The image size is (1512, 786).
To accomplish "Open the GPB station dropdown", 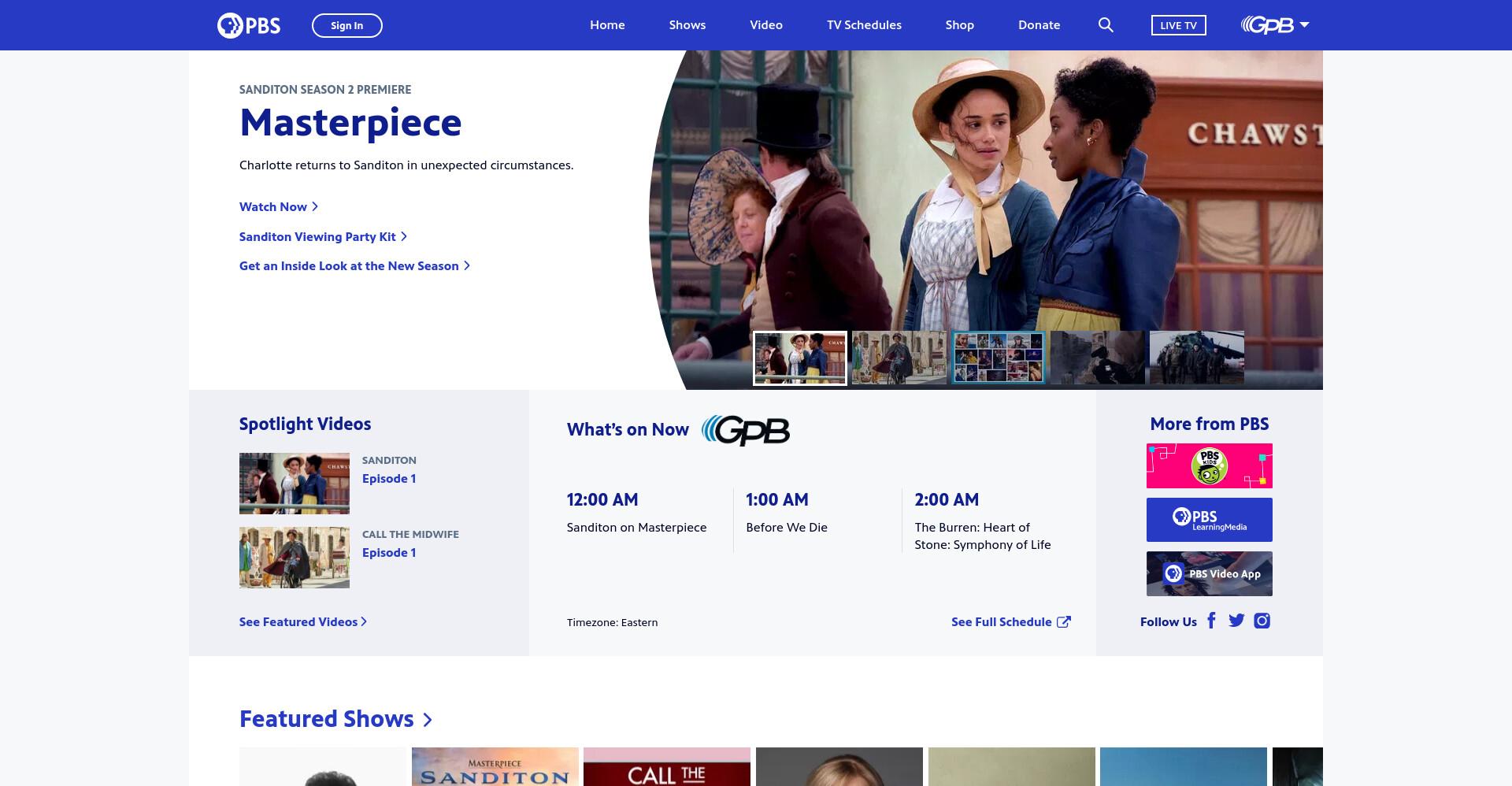I will pos(1275,25).
